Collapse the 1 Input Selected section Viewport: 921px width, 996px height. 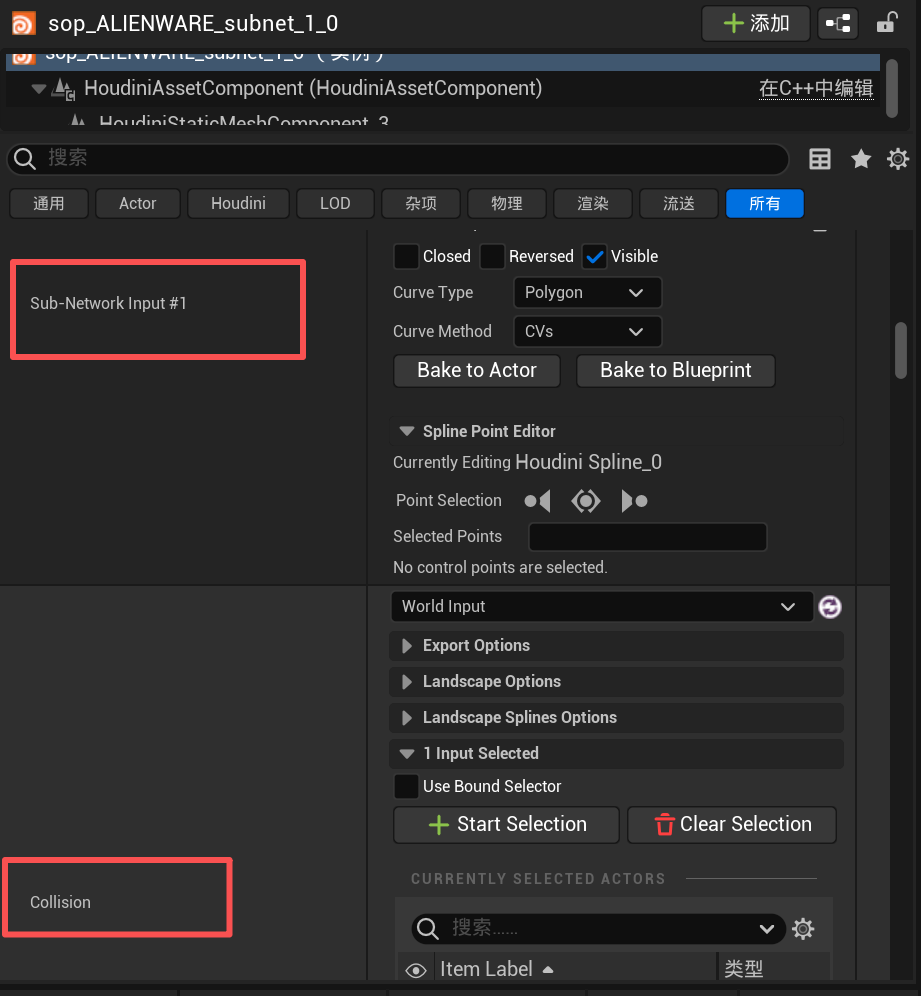(x=407, y=754)
